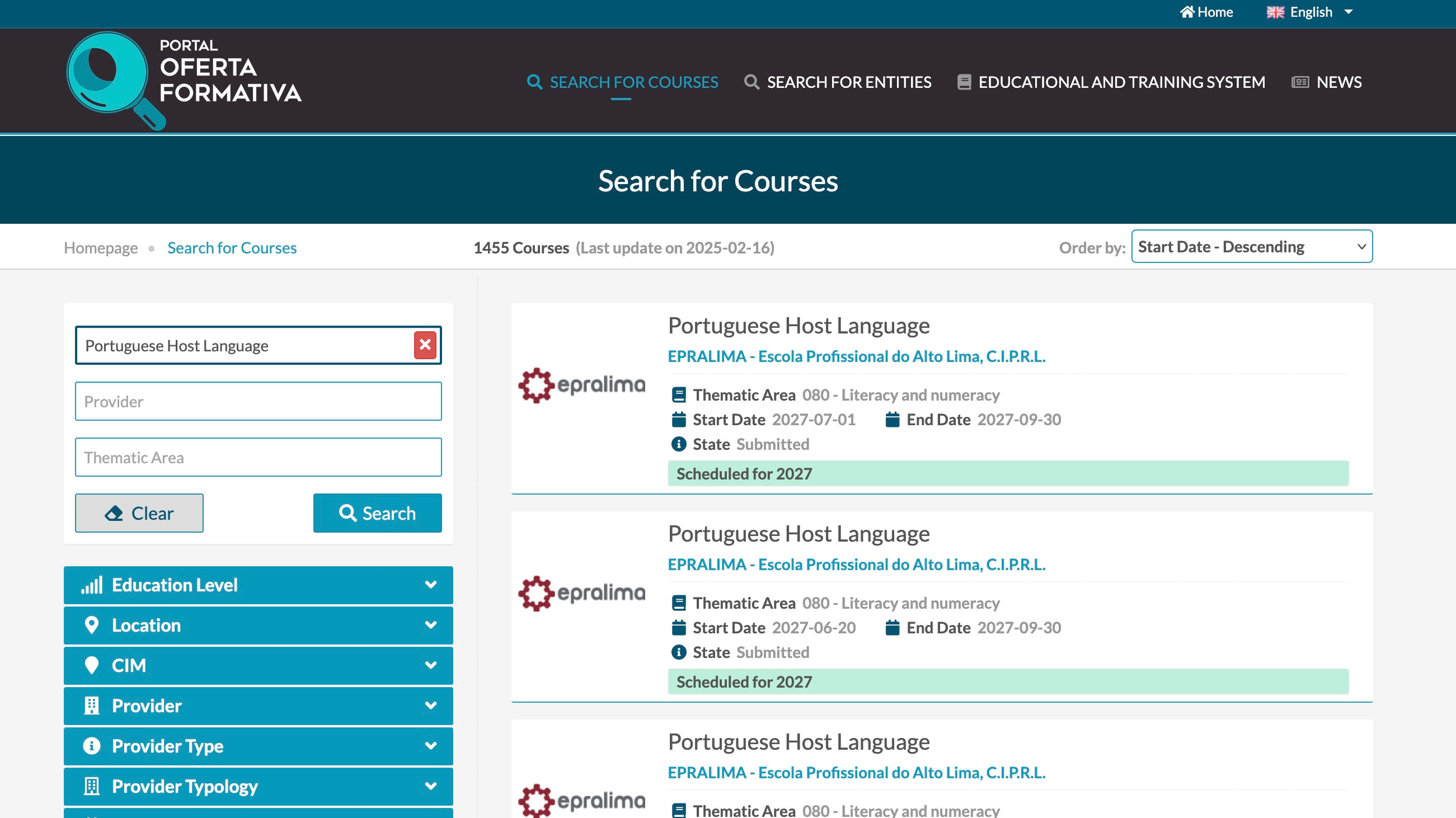
Task: Open Educational and Training System menu
Action: tap(1111, 82)
